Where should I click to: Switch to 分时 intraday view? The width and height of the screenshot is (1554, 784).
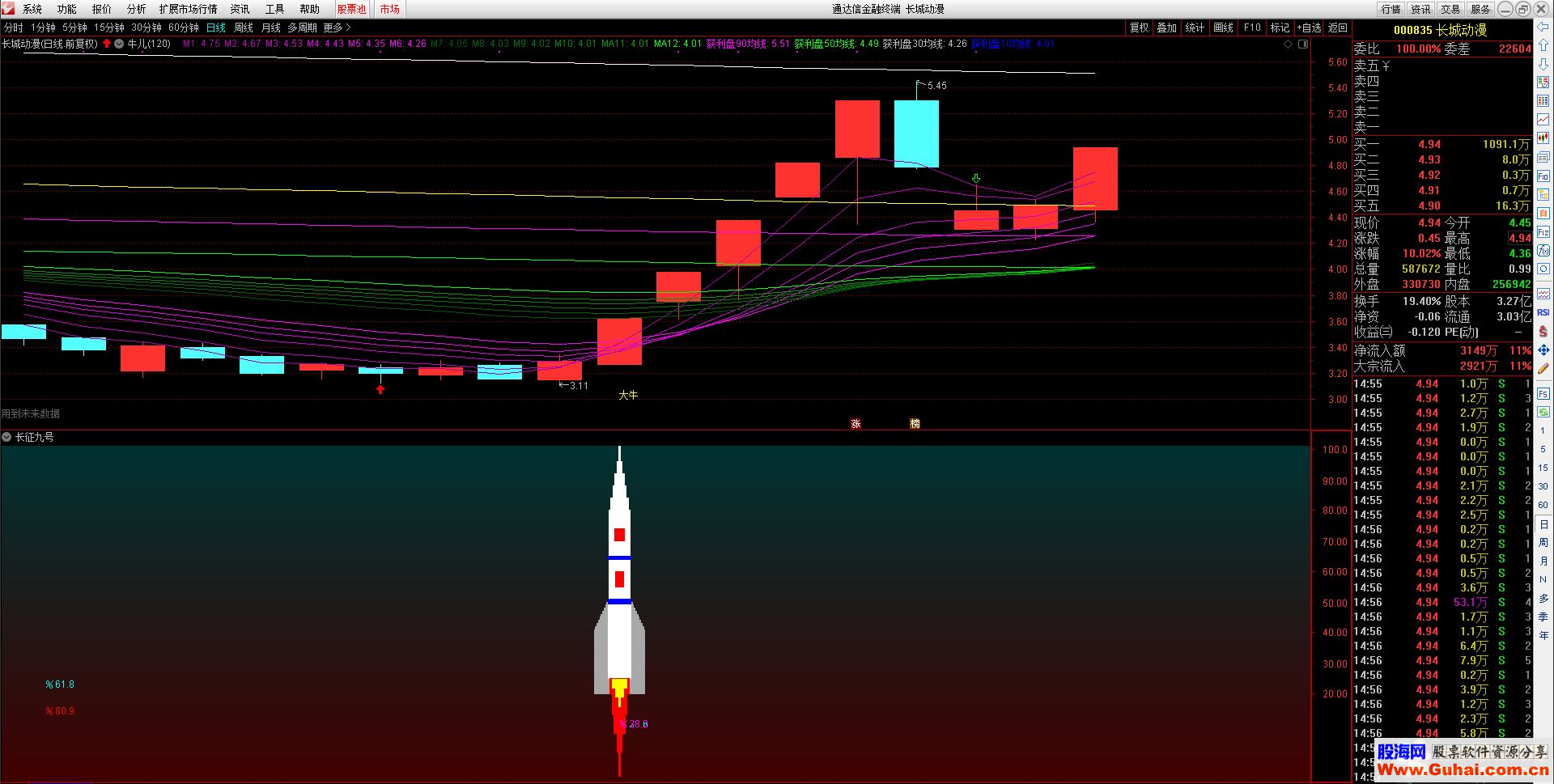(14, 28)
